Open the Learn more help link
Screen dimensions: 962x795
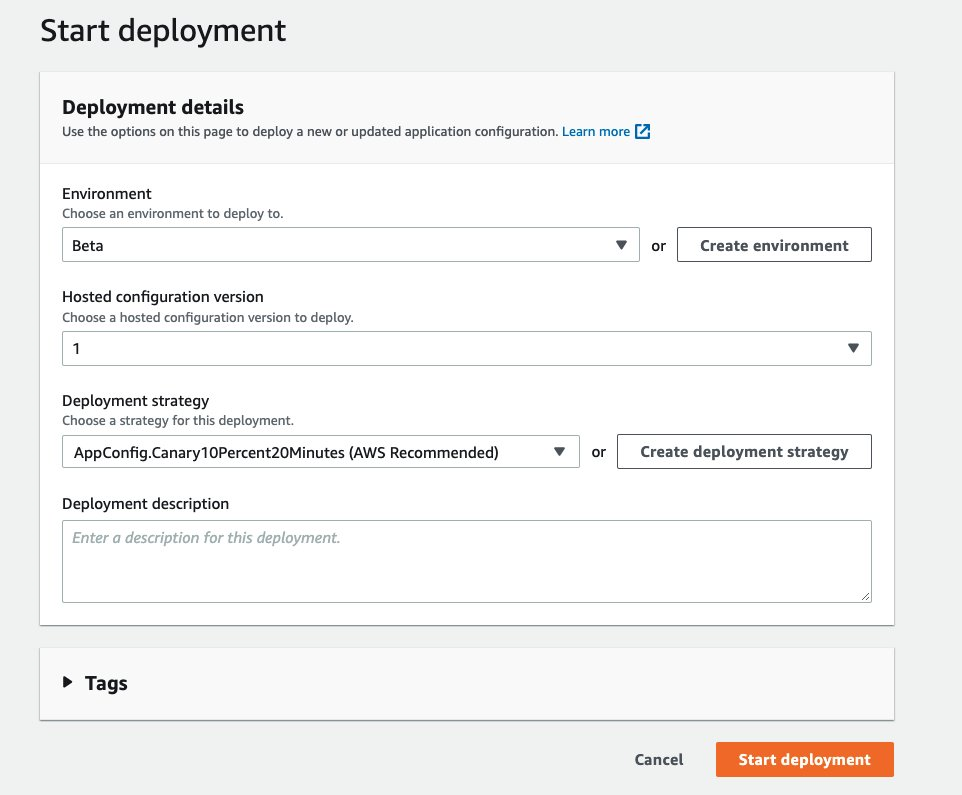pos(597,131)
